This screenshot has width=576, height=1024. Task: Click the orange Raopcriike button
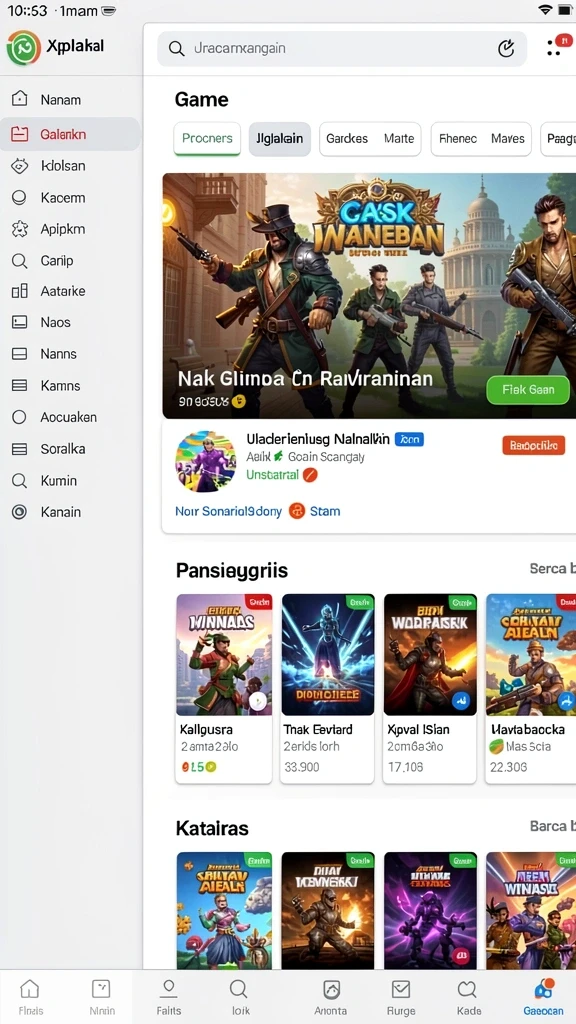pyautogui.click(x=534, y=445)
